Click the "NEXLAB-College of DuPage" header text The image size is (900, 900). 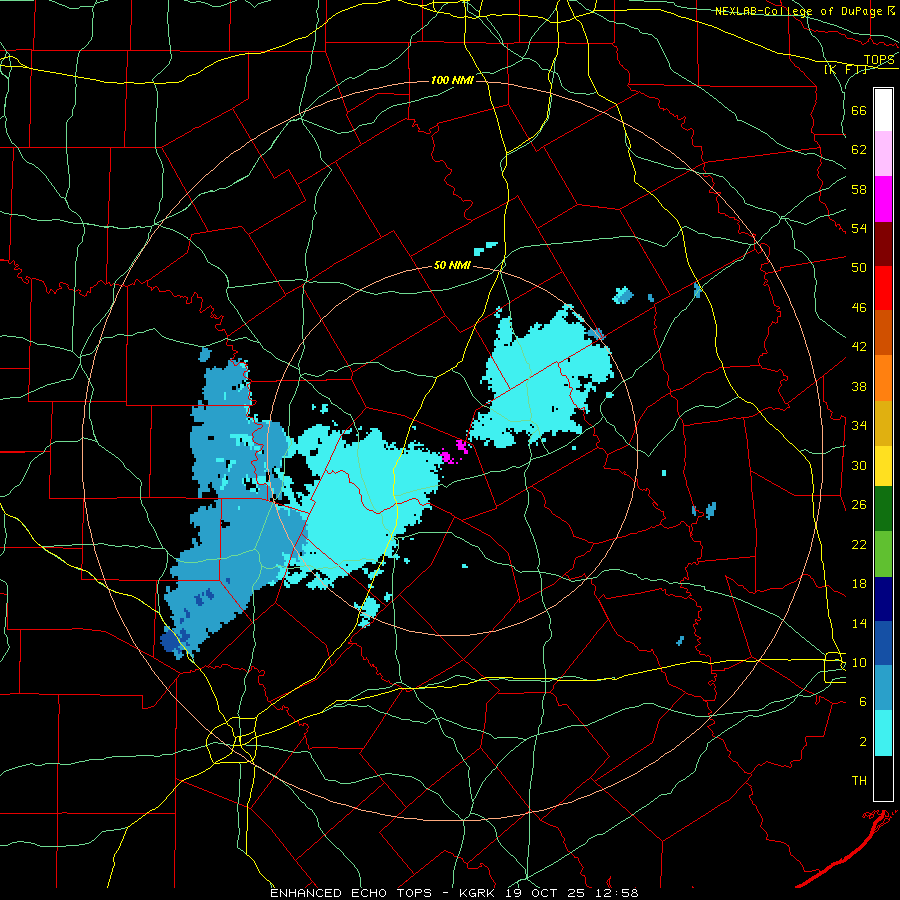(x=799, y=11)
